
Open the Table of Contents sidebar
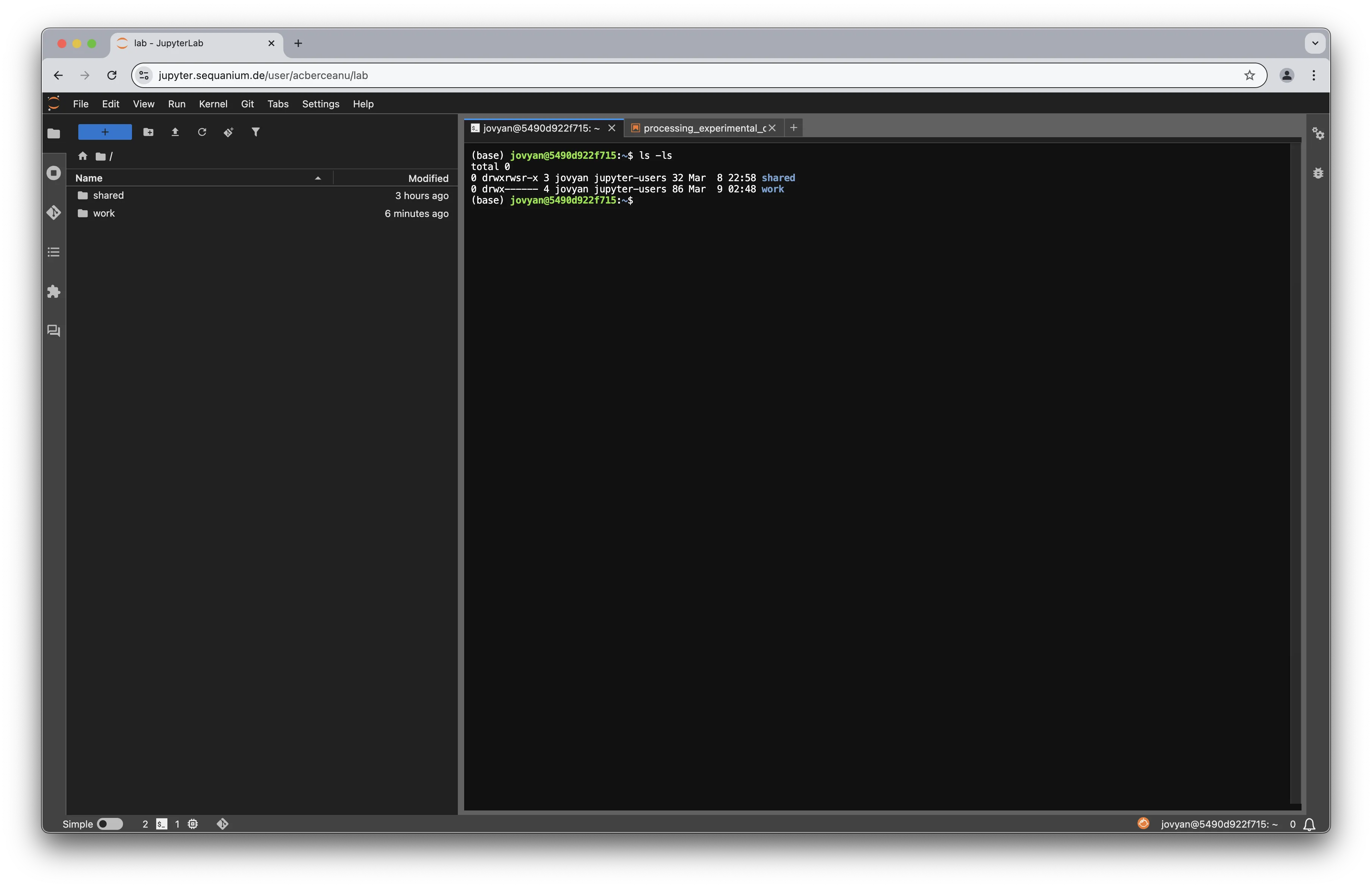point(54,252)
